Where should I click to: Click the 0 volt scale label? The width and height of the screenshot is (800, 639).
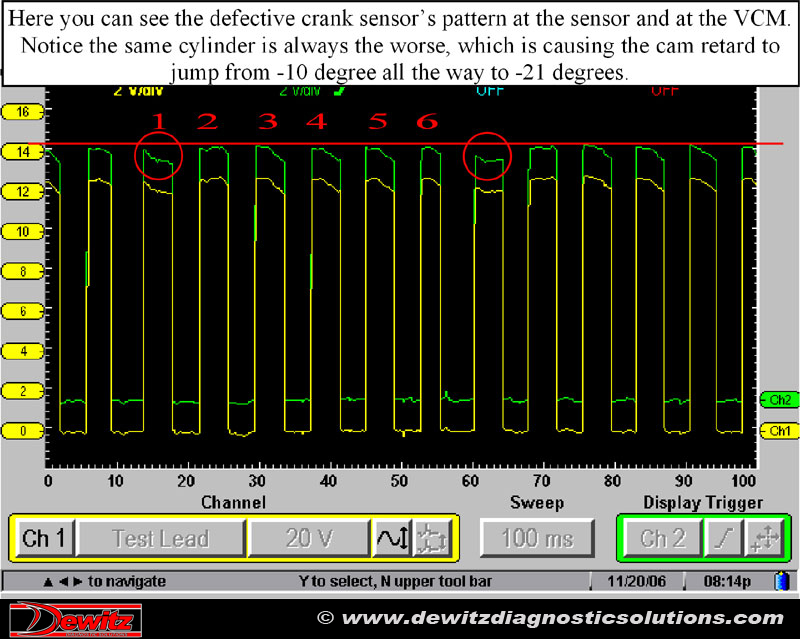coord(23,431)
